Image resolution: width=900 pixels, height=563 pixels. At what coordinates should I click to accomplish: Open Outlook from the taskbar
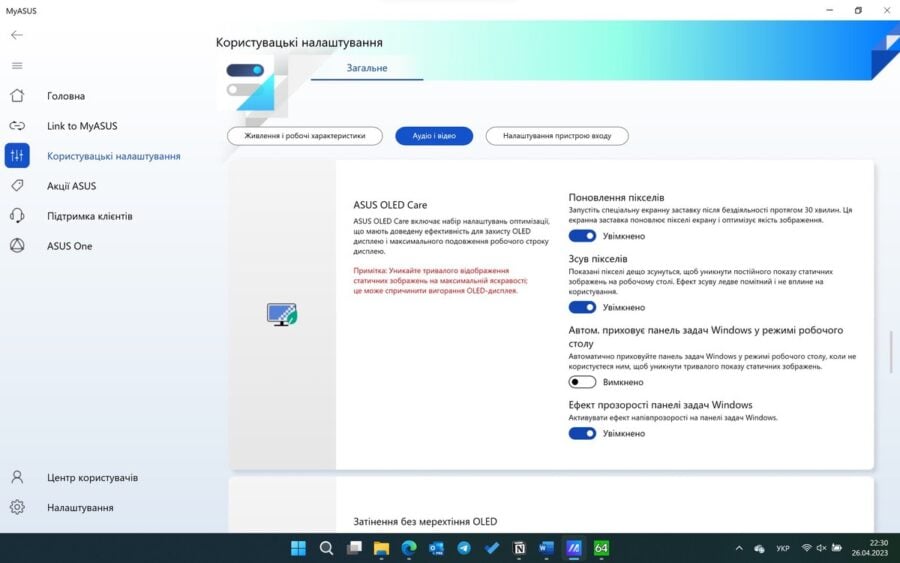(436, 549)
